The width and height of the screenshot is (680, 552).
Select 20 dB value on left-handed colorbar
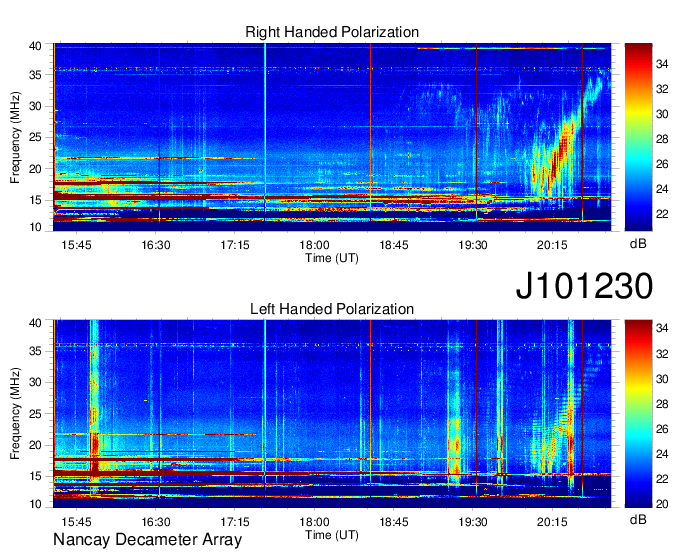tap(662, 504)
